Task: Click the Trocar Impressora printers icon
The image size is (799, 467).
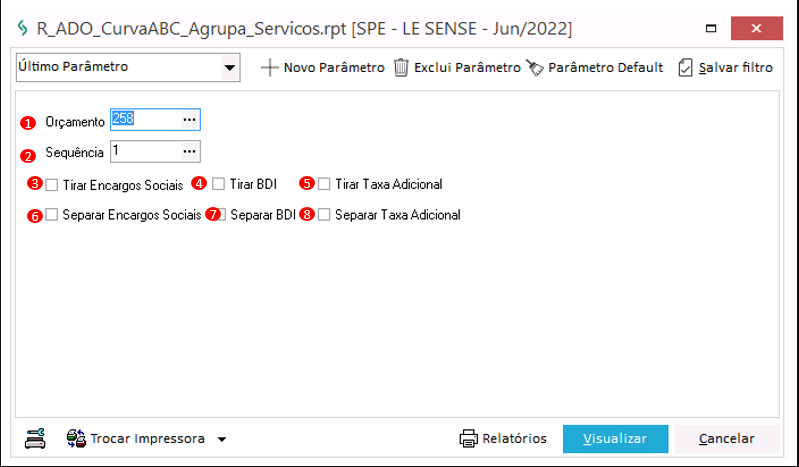Action: pos(76,438)
